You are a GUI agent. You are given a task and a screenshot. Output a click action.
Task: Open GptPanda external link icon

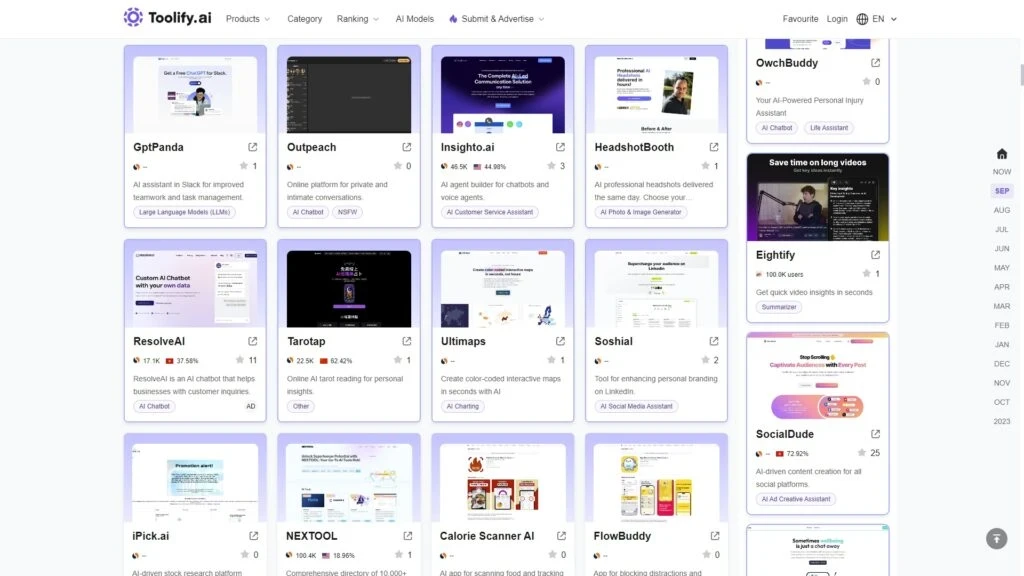click(253, 147)
